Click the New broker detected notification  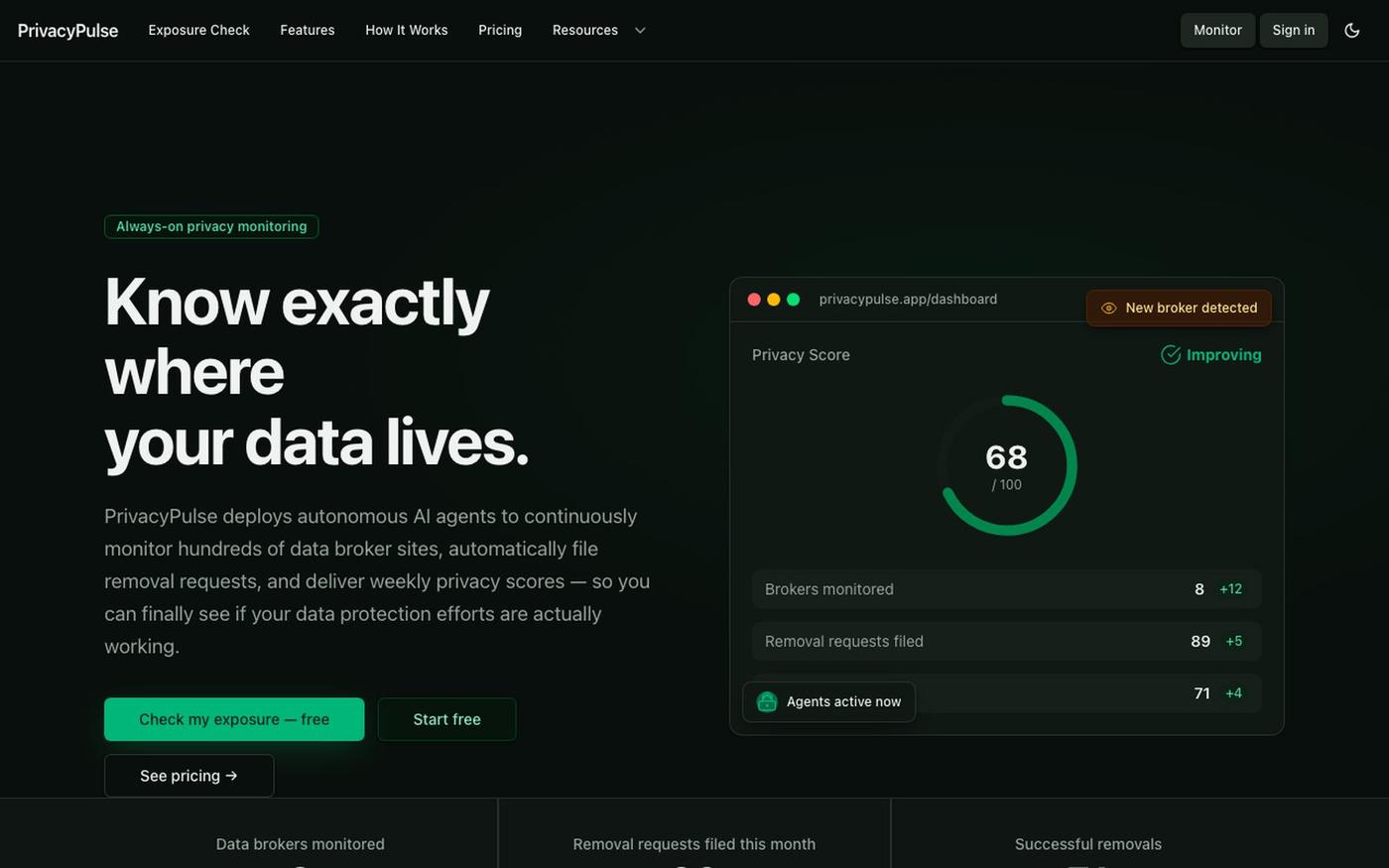[1179, 308]
